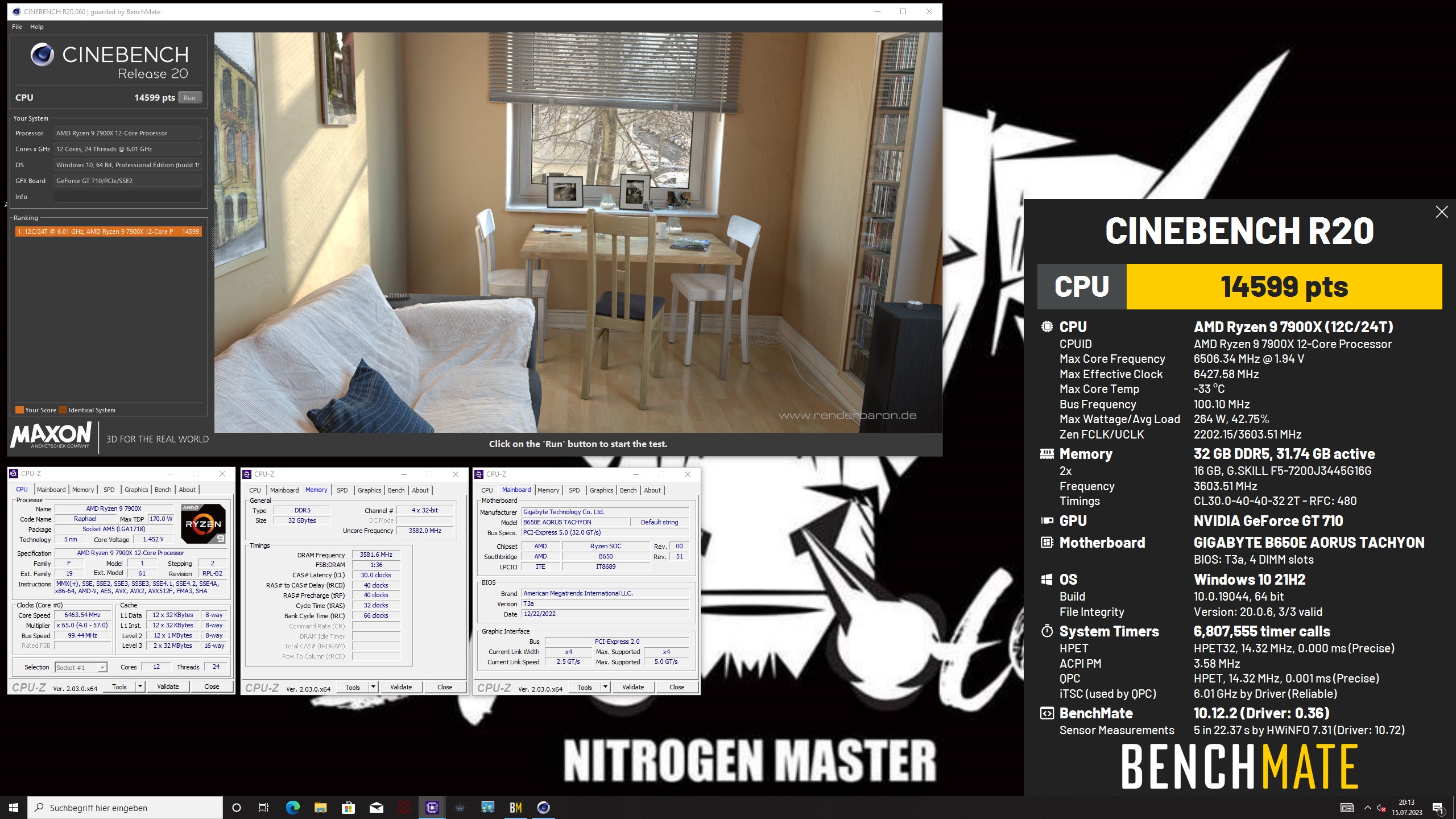Click the Run button next to CPU score
Viewport: 1456px width, 819px height.
click(x=189, y=98)
